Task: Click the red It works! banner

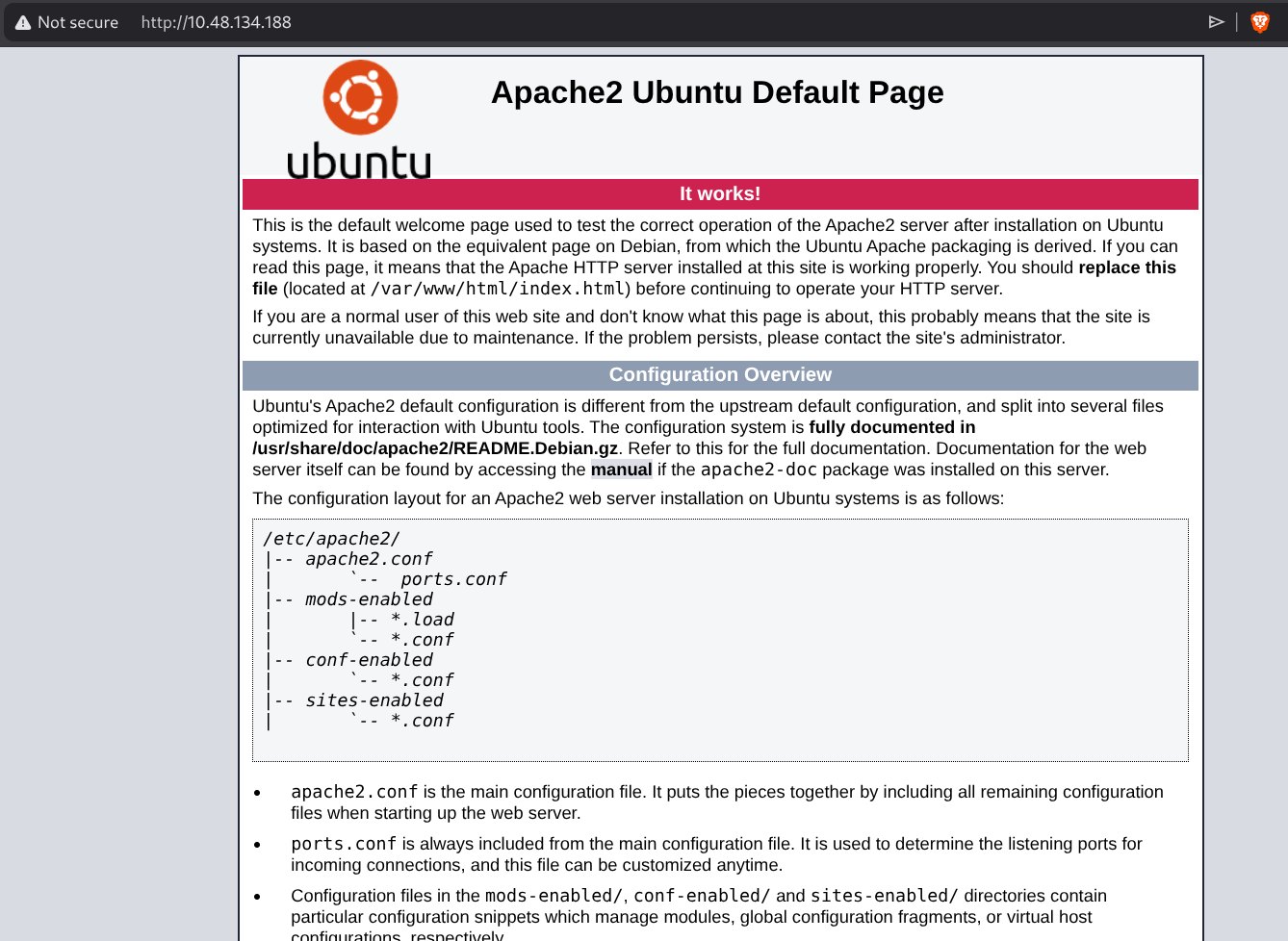Action: point(720,193)
